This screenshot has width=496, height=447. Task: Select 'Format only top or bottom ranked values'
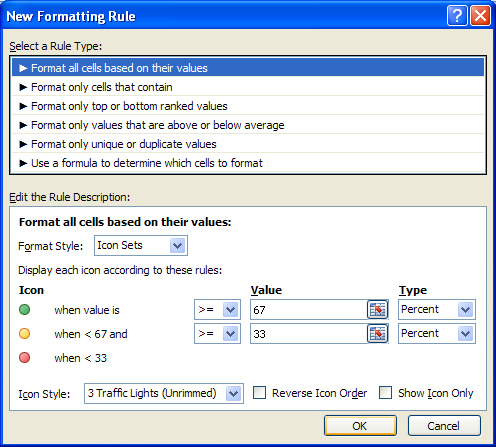(x=248, y=106)
